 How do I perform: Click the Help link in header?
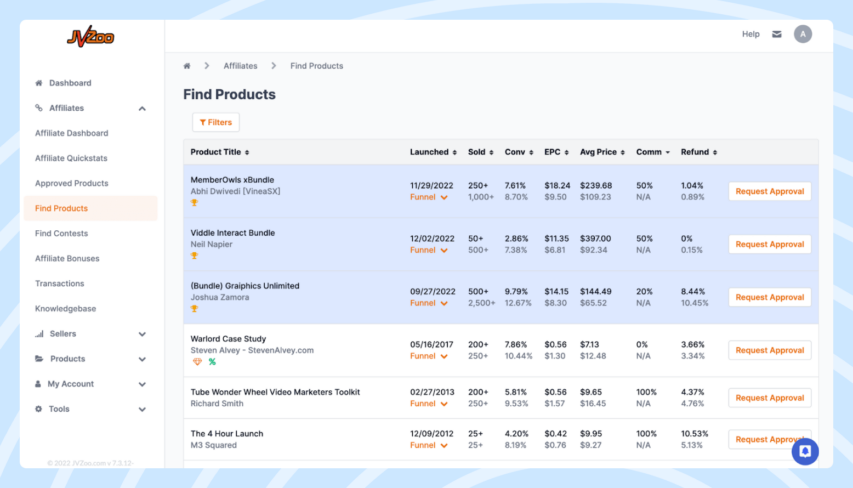(x=750, y=34)
